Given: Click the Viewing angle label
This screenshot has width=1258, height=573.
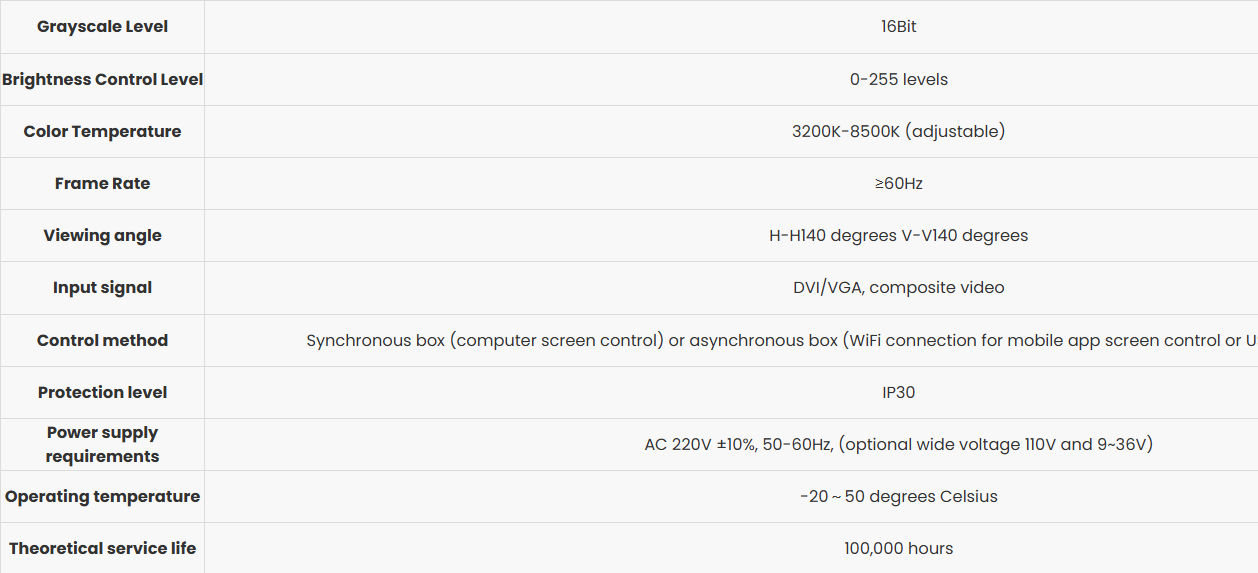Looking at the screenshot, I should coord(102,235).
